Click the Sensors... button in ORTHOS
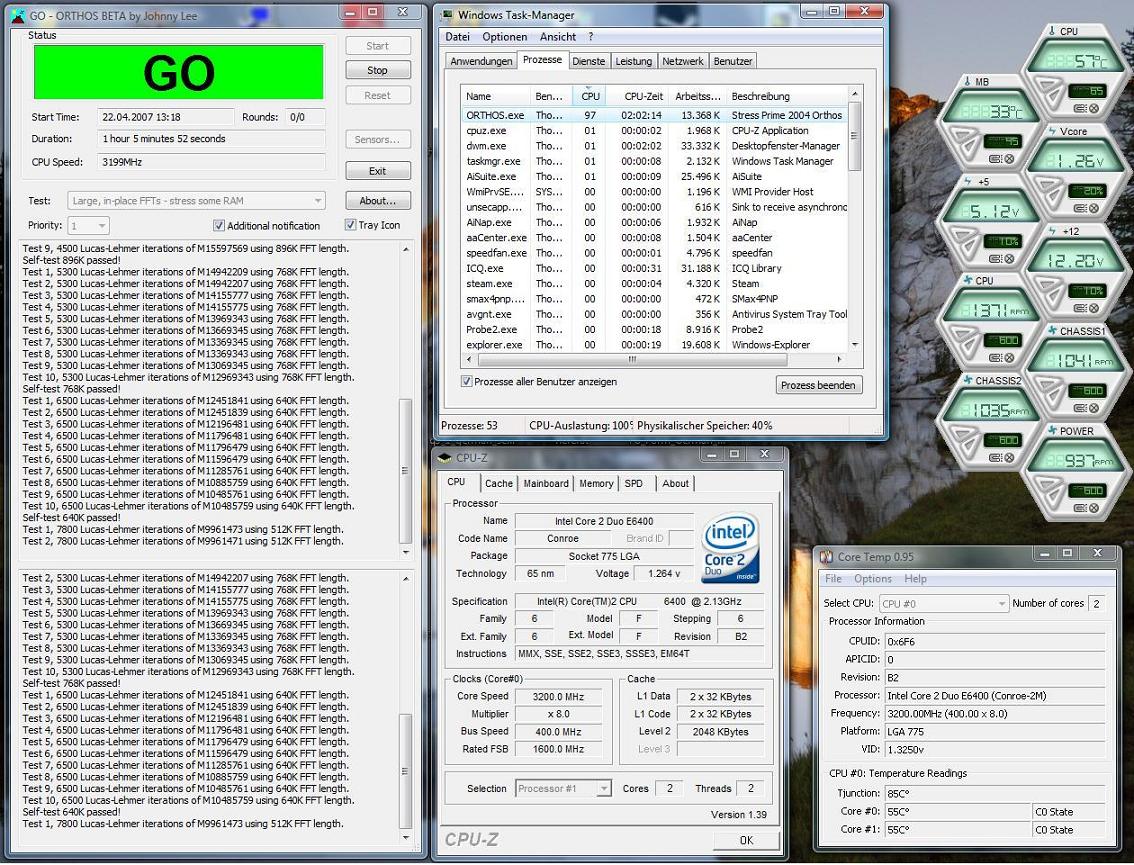 (x=378, y=139)
